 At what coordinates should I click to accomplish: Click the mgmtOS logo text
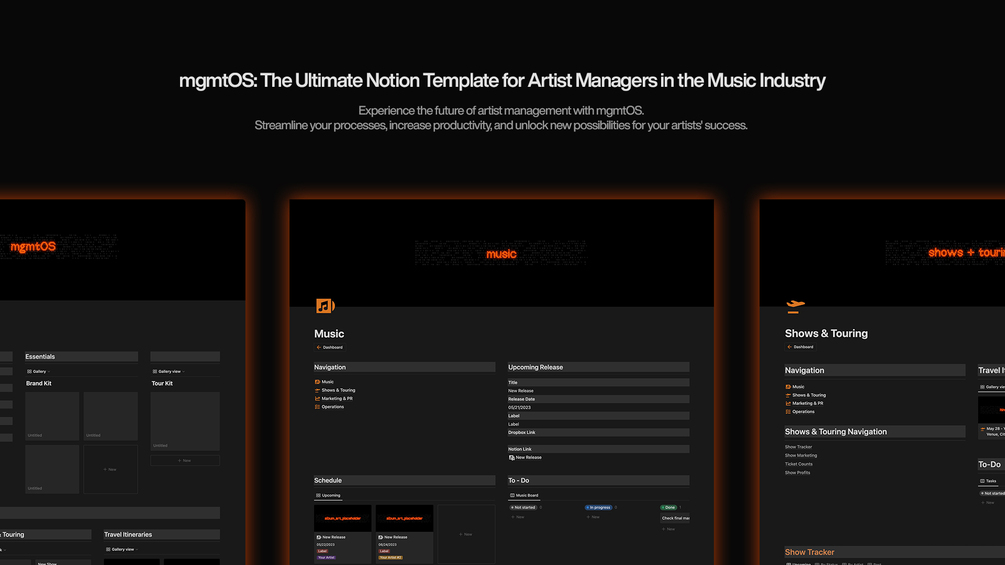tap(33, 247)
